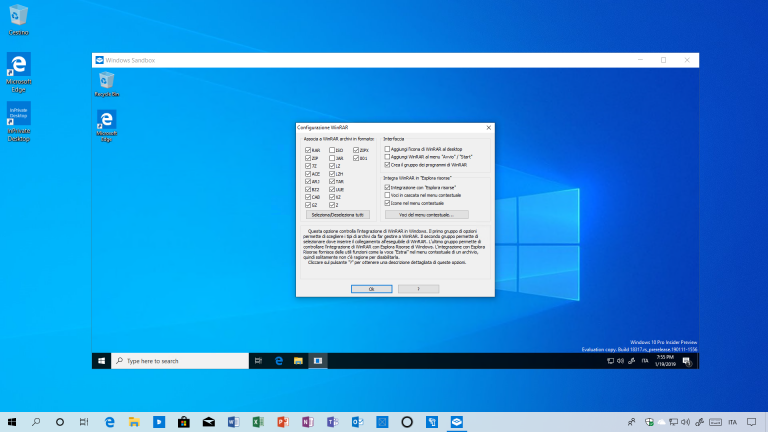Open host Start menu
The height and width of the screenshot is (432, 768).
(x=12, y=422)
